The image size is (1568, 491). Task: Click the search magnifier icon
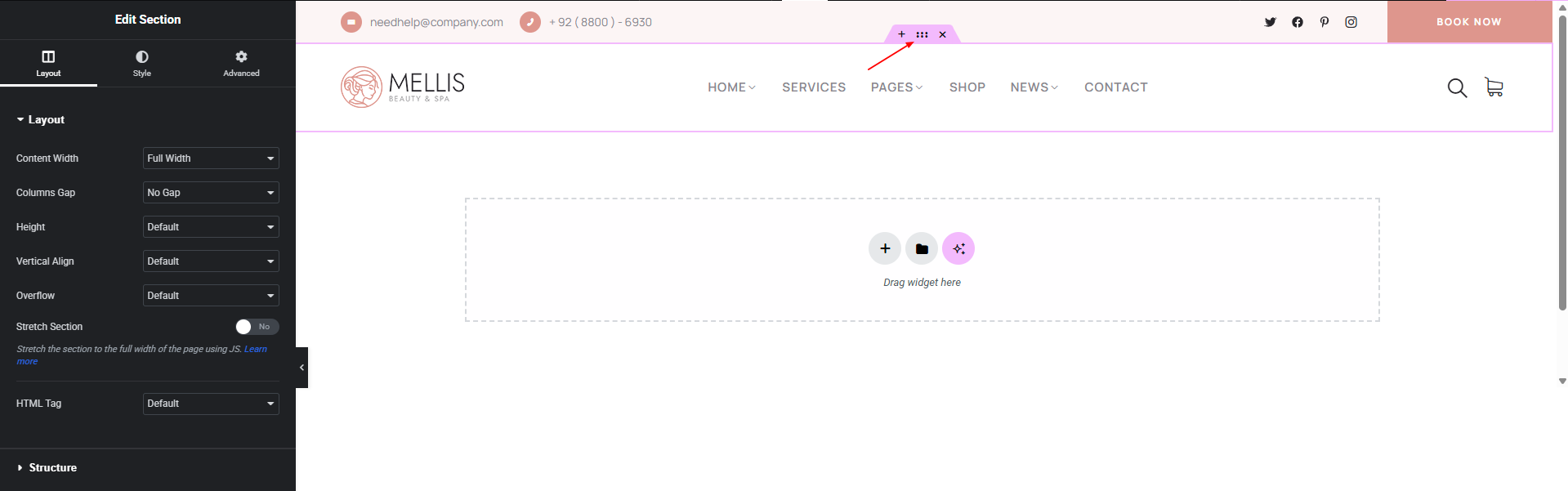click(x=1457, y=87)
